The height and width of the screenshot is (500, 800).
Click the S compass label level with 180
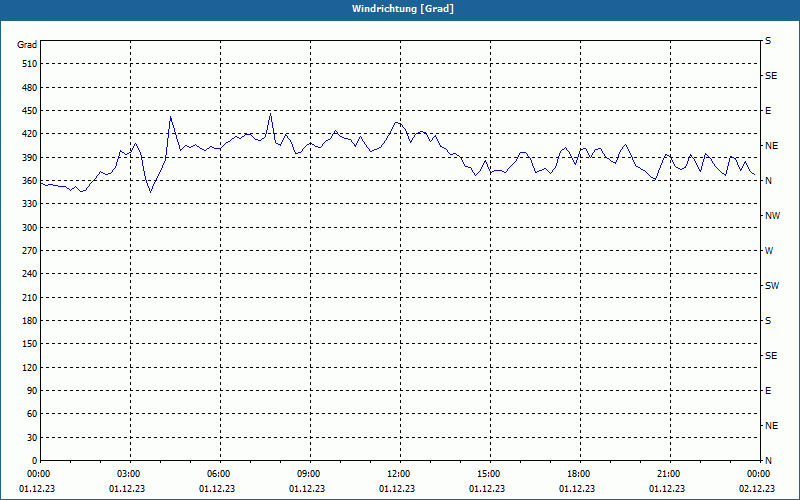pyautogui.click(x=768, y=321)
